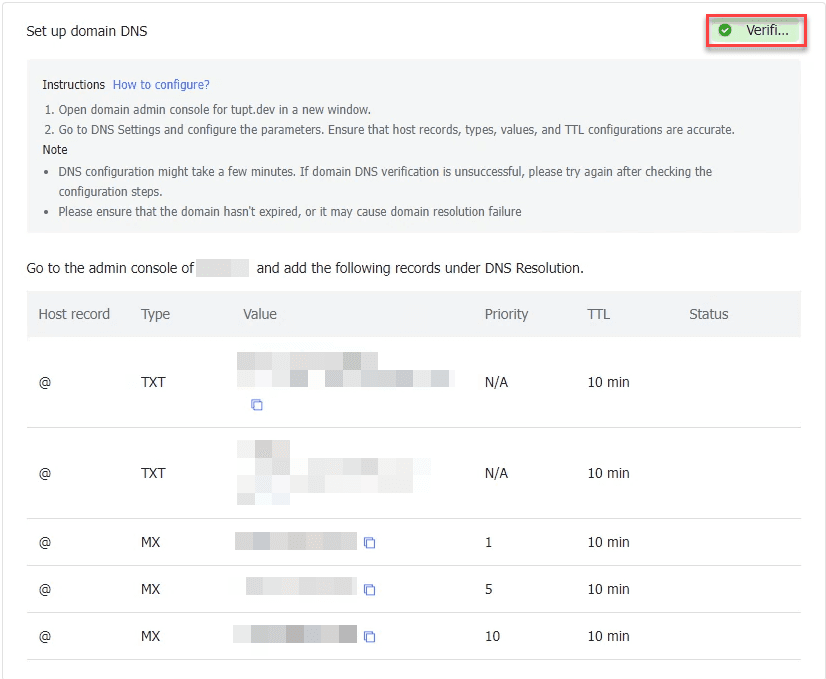This screenshot has height=679, width=826.
Task: Click the Instructions label
Action: click(74, 85)
